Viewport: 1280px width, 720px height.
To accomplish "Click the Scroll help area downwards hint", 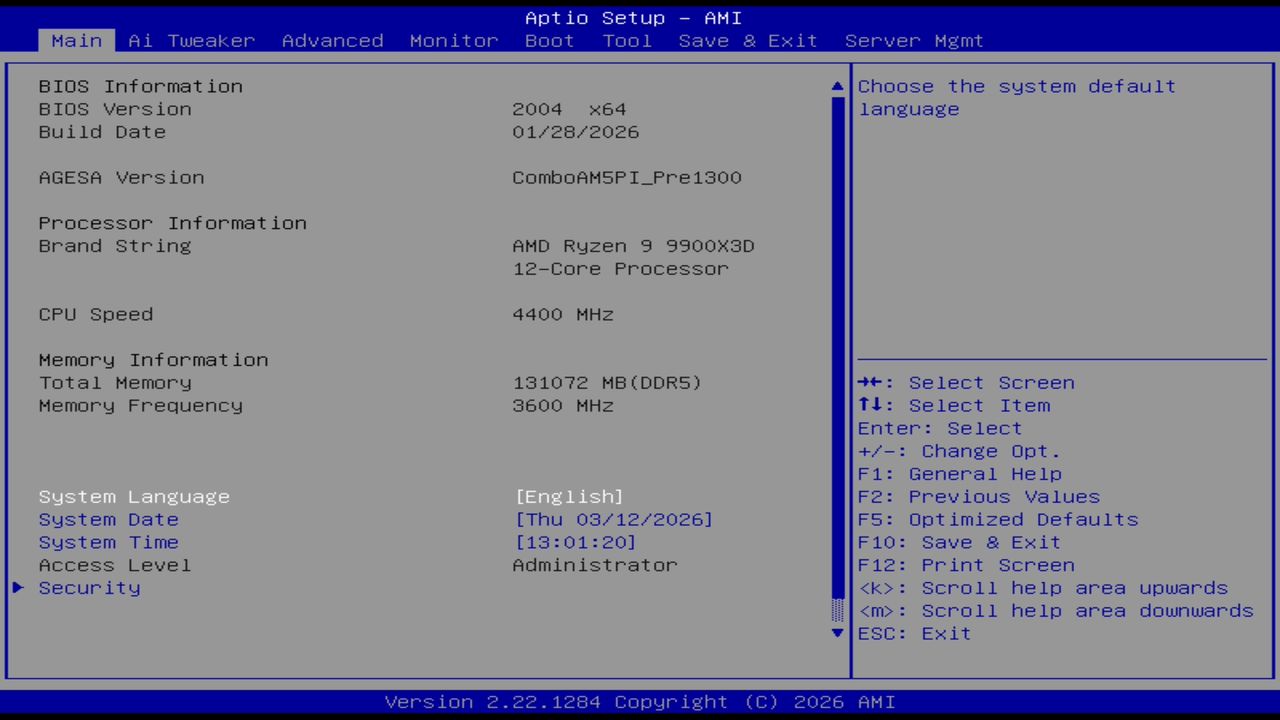I will pyautogui.click(x=1056, y=611).
